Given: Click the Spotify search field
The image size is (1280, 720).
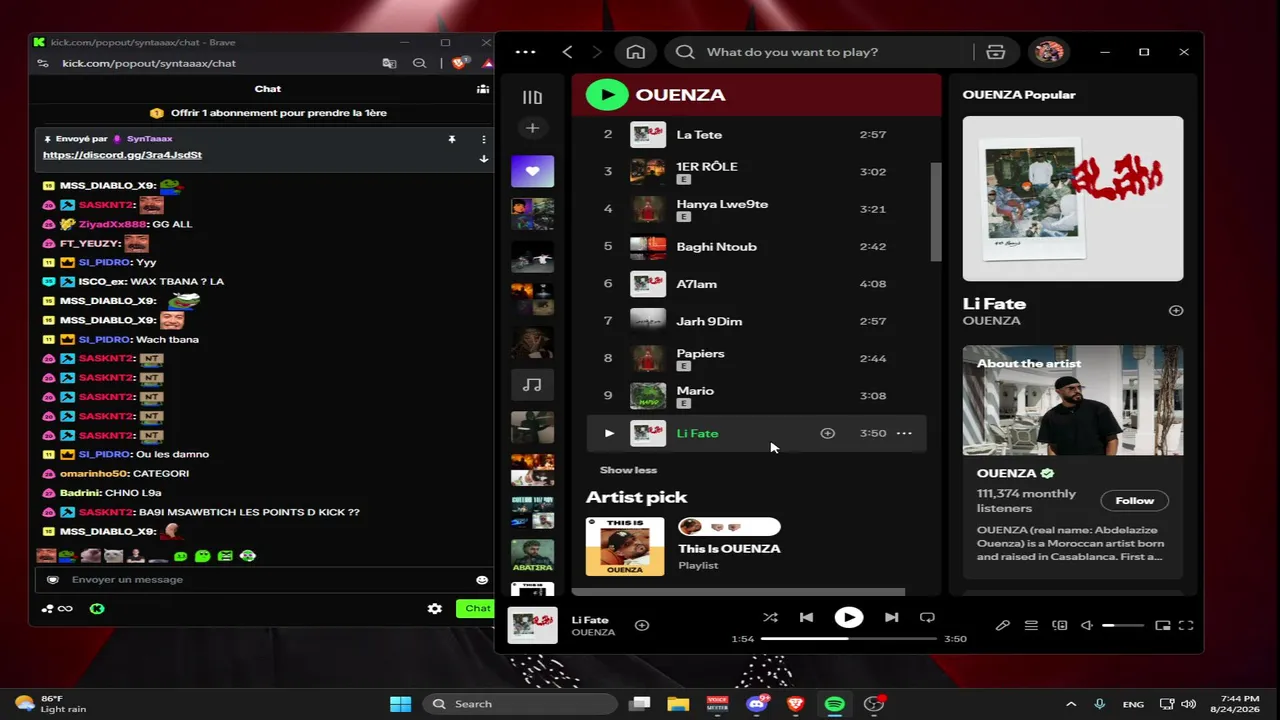Looking at the screenshot, I should (x=820, y=52).
